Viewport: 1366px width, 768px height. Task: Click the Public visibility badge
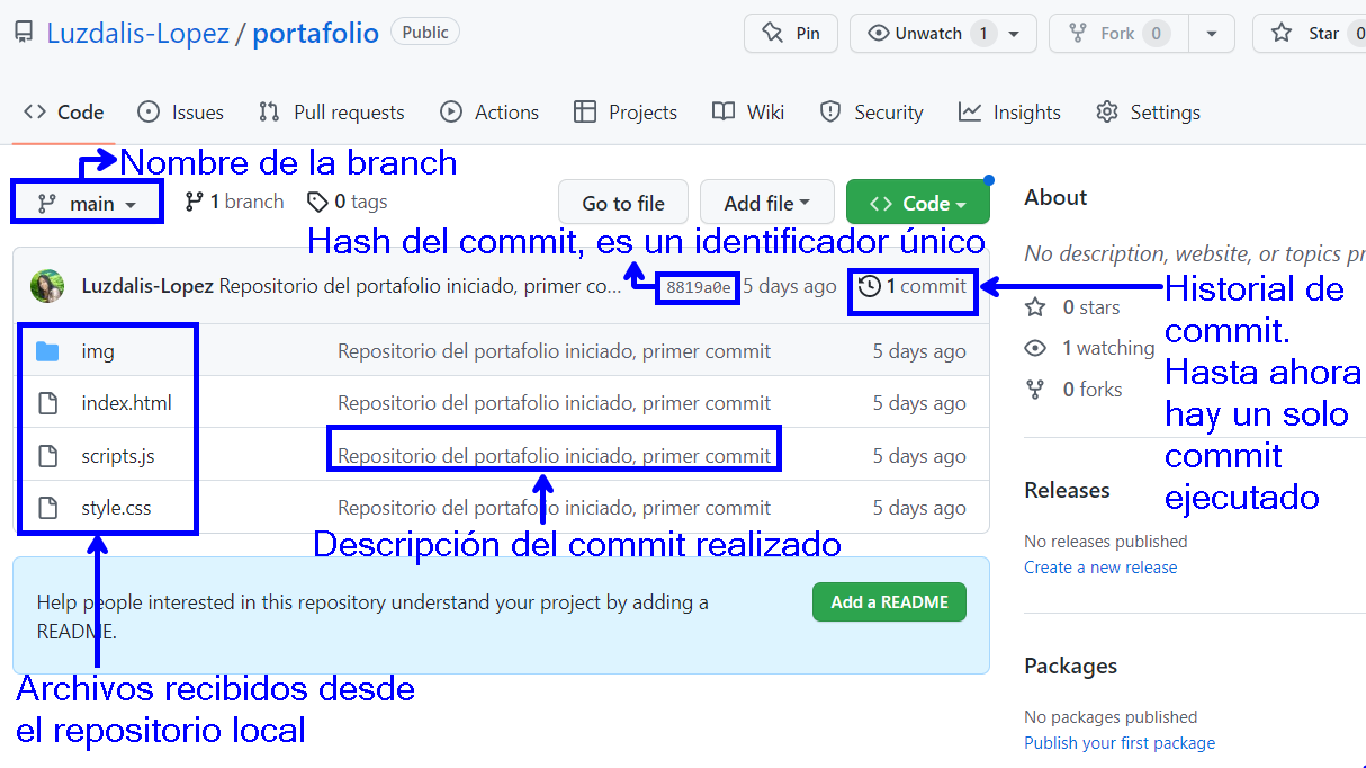coord(425,32)
